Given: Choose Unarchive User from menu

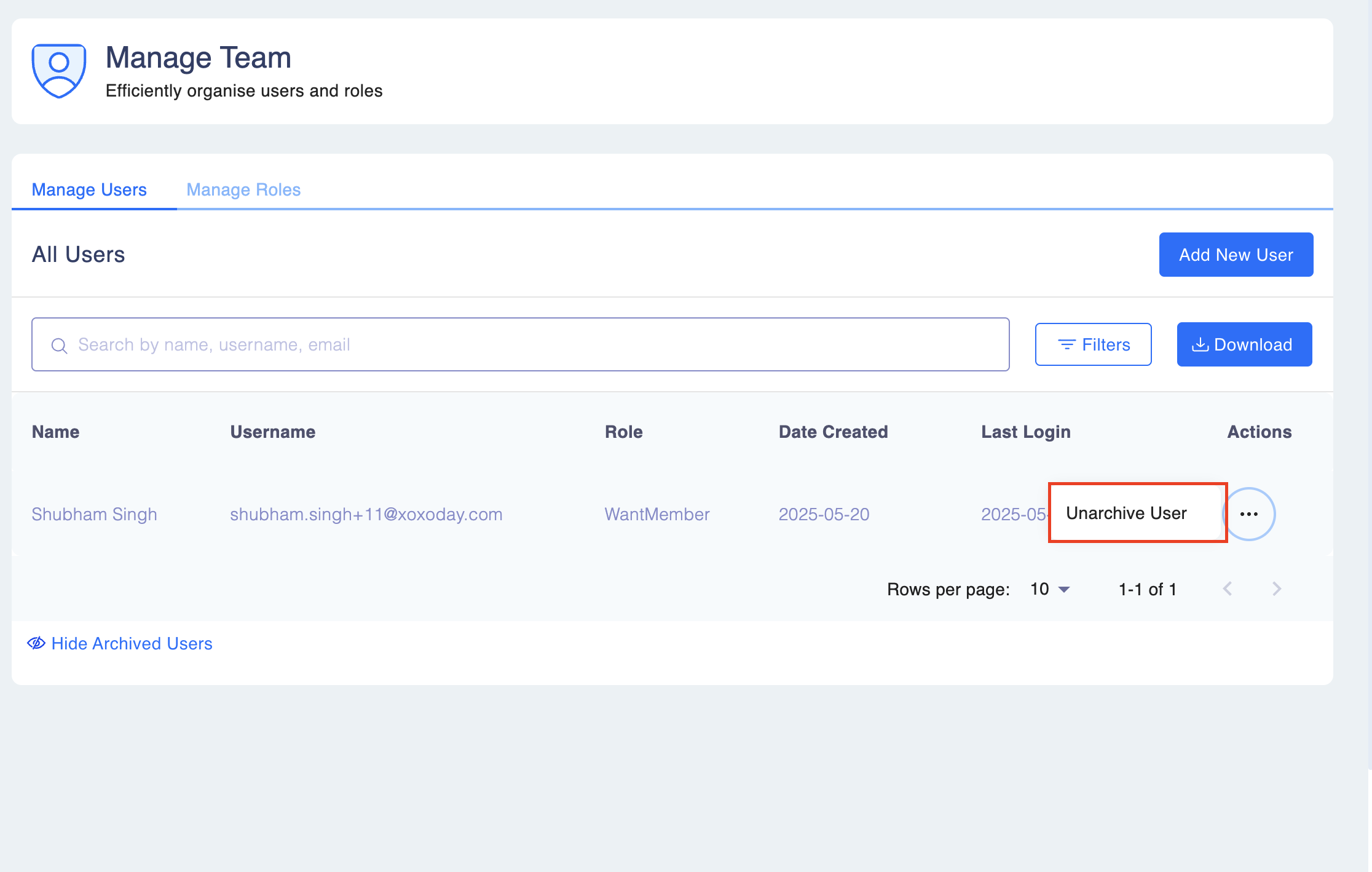Looking at the screenshot, I should coord(1126,513).
